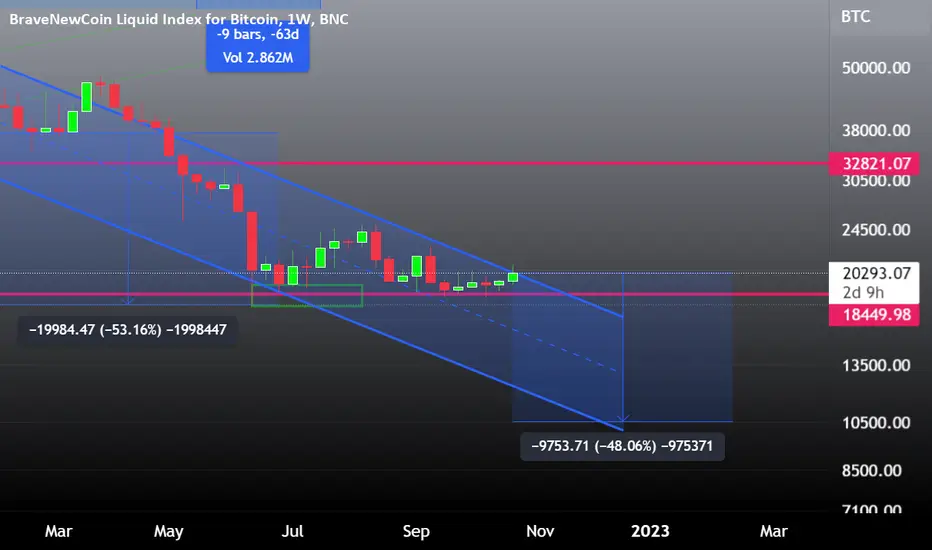Click the 38000.00 price axis label
This screenshot has height=550, width=932.
click(876, 130)
